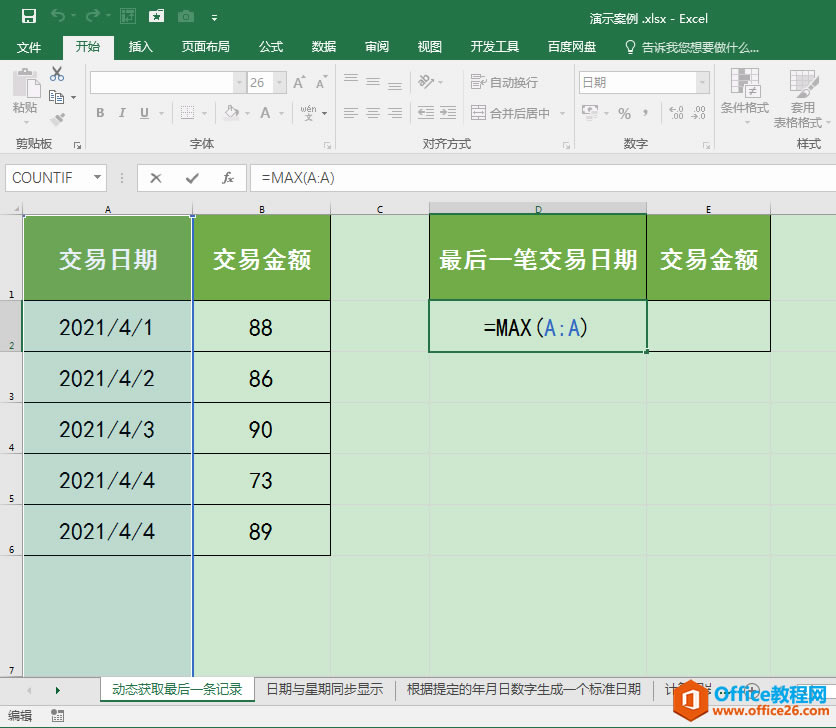The height and width of the screenshot is (728, 836).
Task: Toggle Underline formatting button
Action: point(144,113)
